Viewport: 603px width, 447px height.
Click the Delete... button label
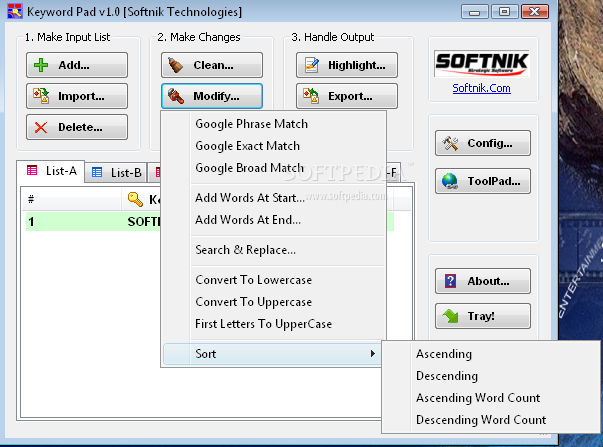click(80, 127)
